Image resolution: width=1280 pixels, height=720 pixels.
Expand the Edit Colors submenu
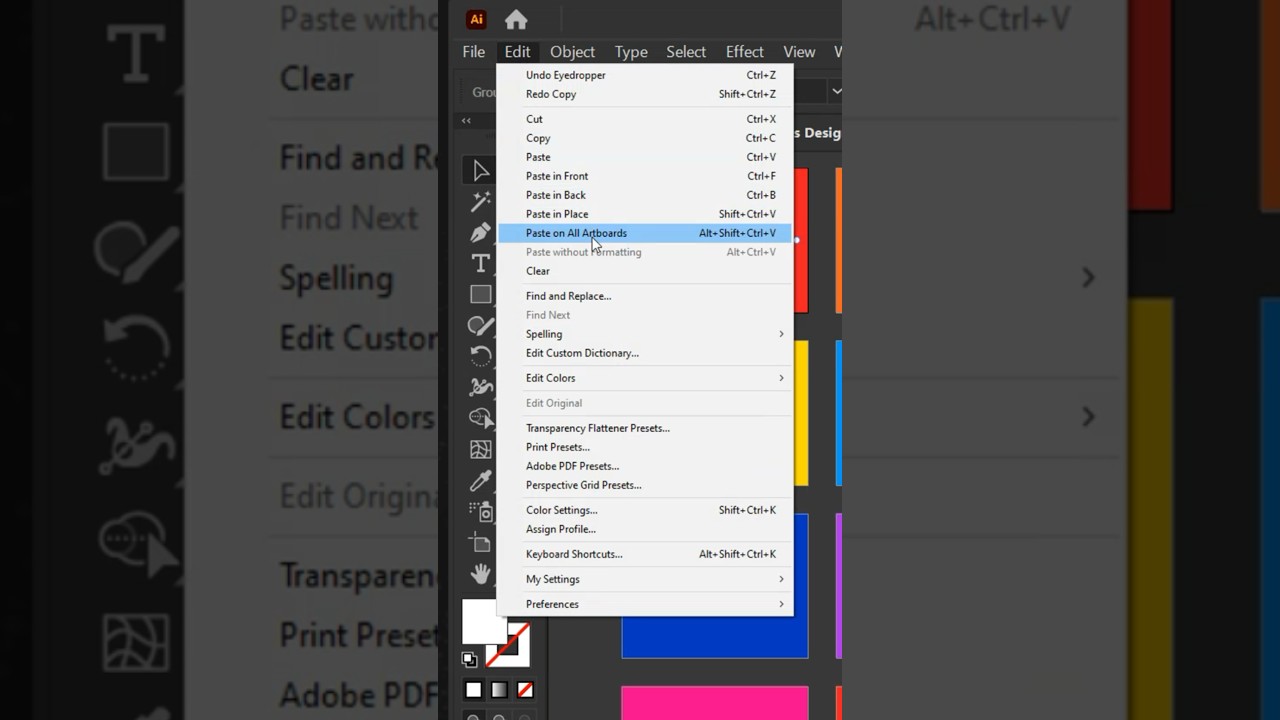pyautogui.click(x=646, y=378)
